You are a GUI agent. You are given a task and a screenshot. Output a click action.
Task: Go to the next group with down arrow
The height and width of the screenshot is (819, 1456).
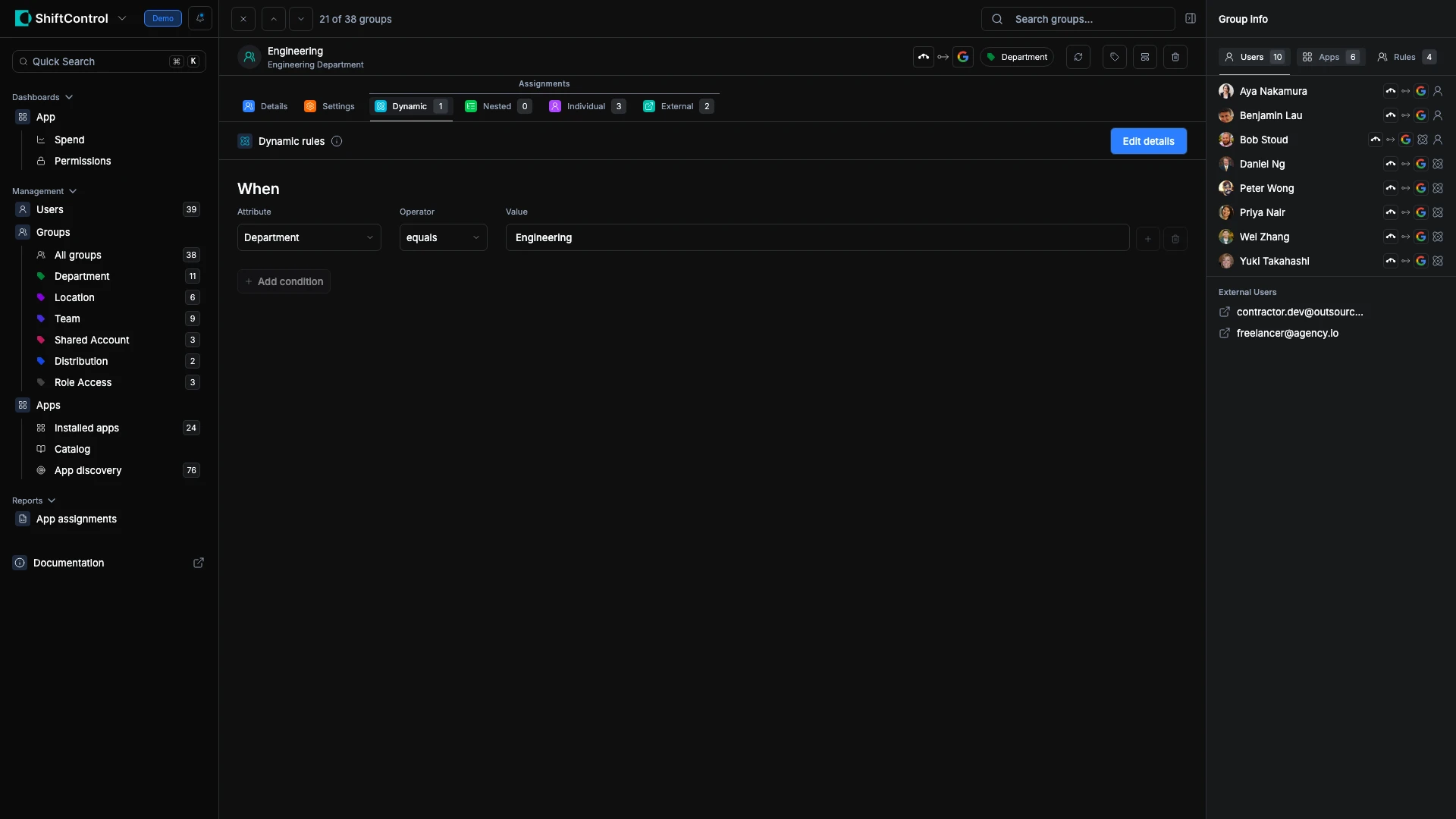click(300, 19)
